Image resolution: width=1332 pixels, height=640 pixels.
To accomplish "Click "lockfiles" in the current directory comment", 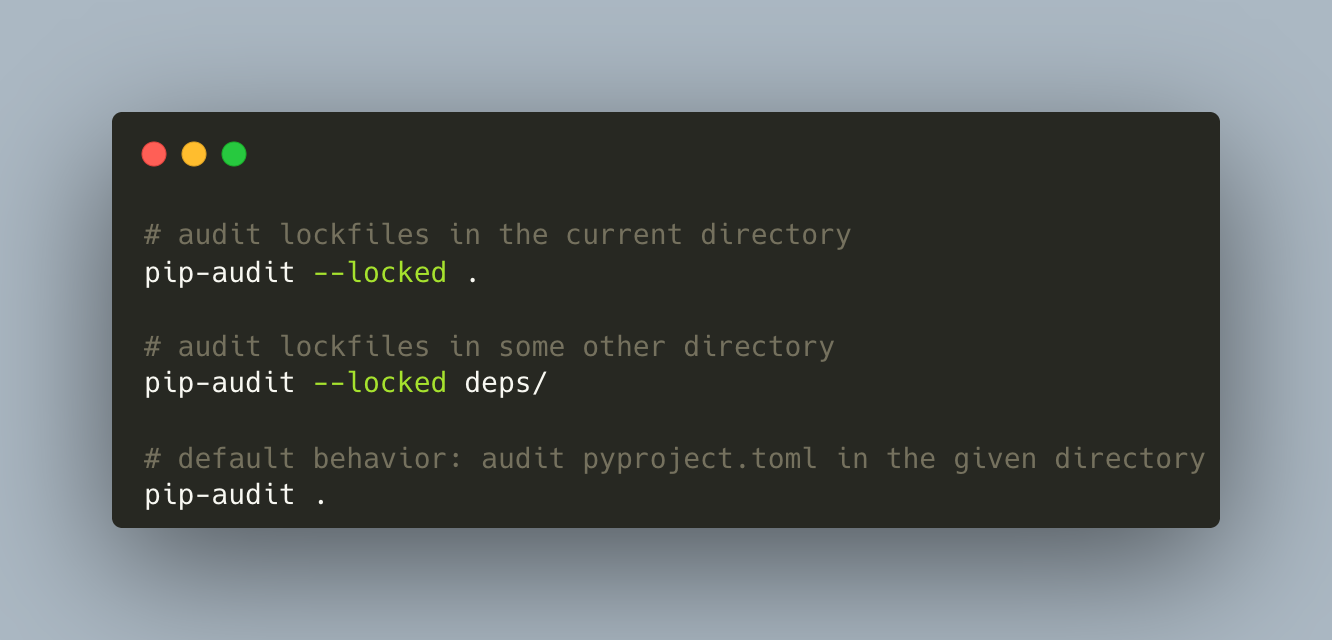I will tap(355, 235).
